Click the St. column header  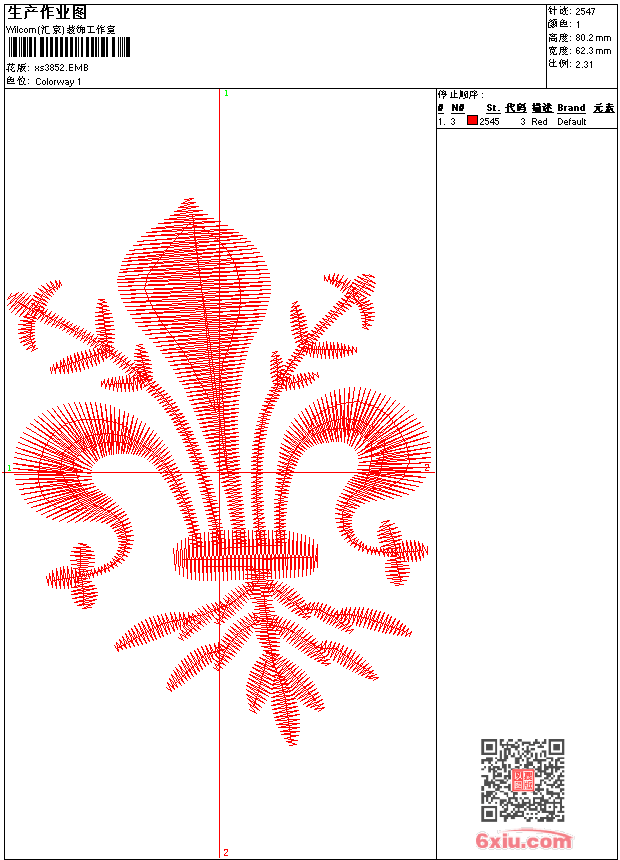493,108
